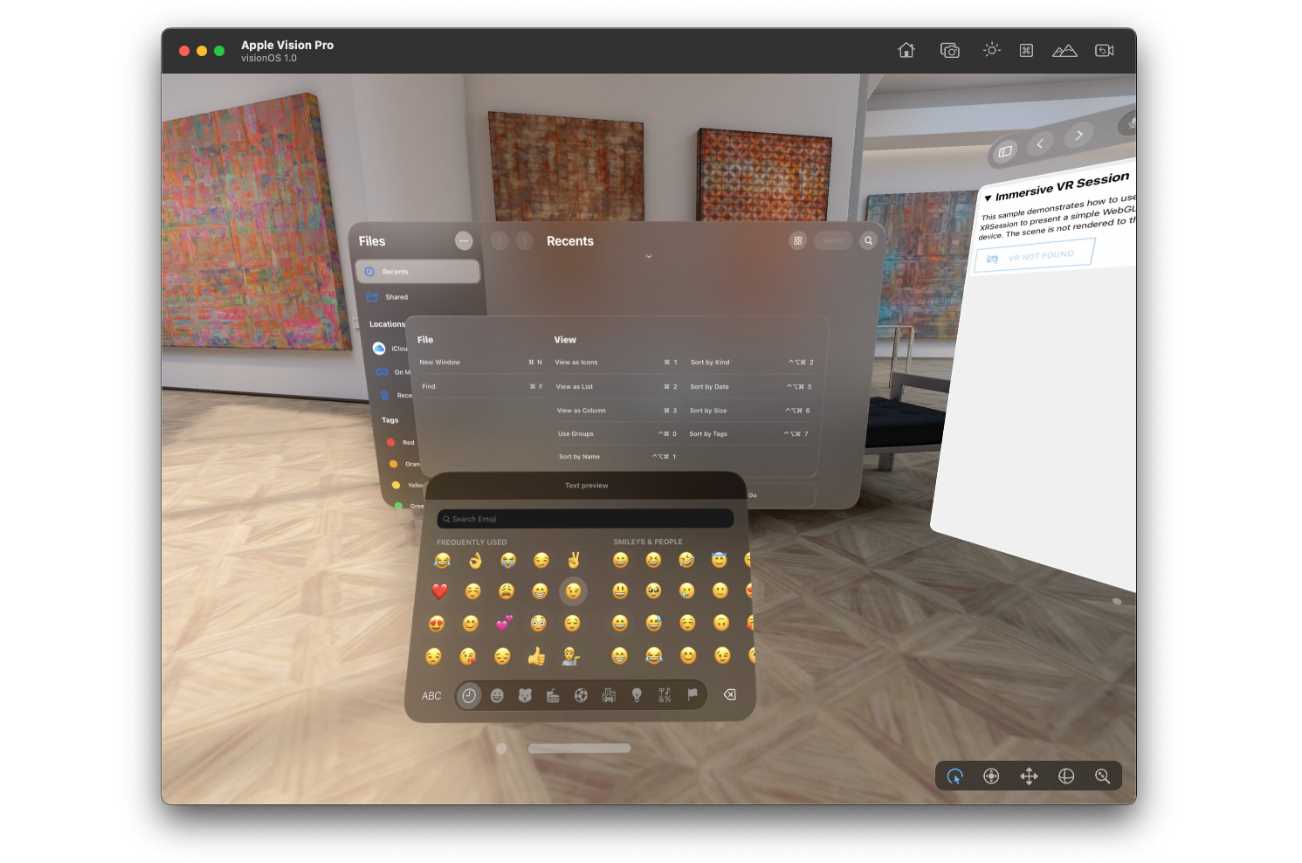The image size is (1302, 863).
Task: Insert the face blowing a kiss emoji
Action: pos(467,656)
